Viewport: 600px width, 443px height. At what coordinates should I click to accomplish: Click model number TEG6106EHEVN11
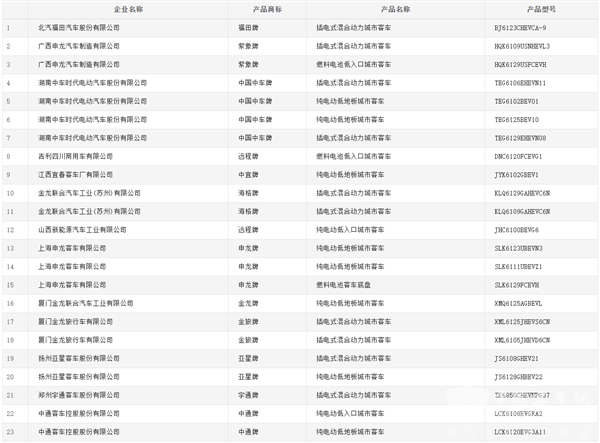[x=522, y=83]
